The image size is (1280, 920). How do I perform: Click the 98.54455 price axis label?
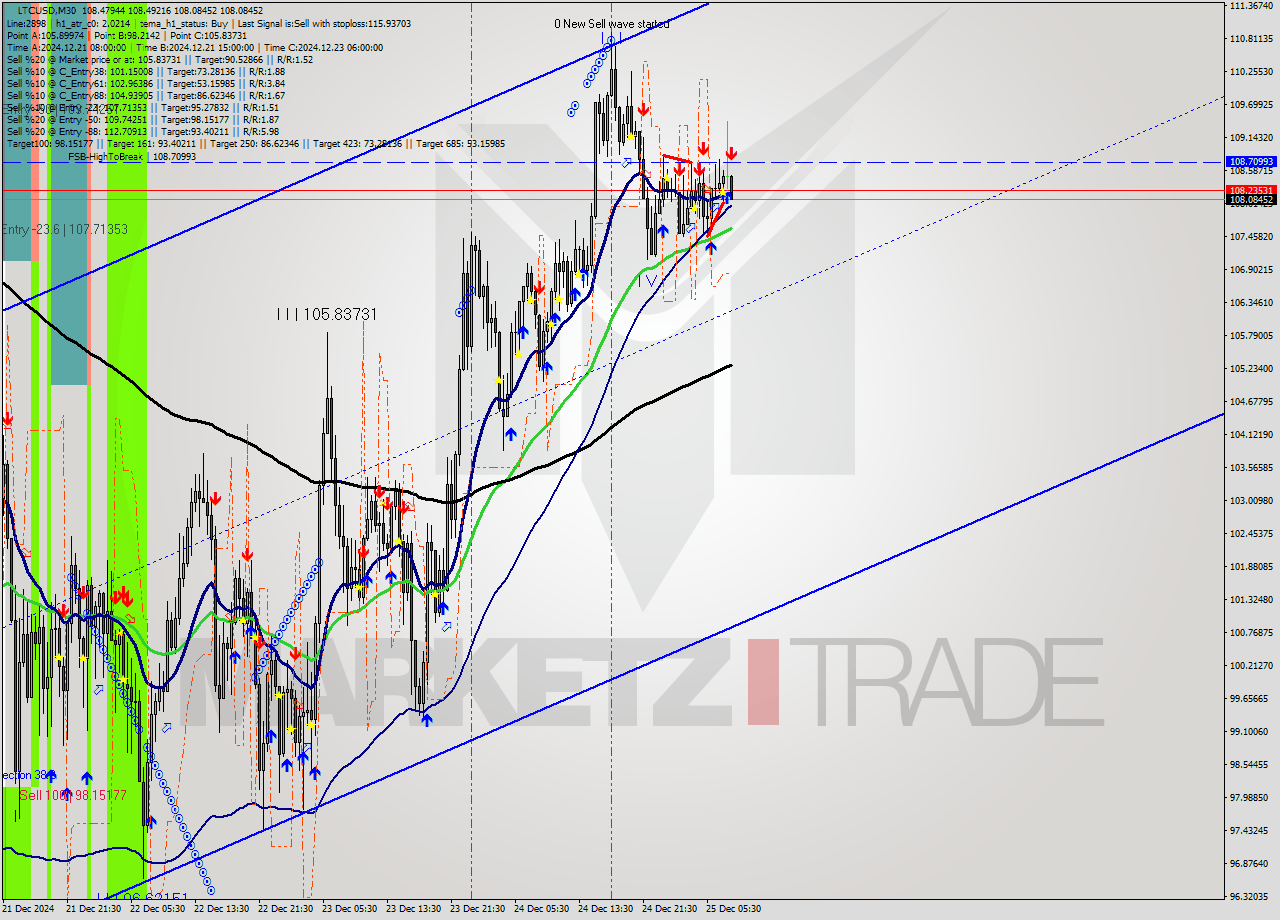(1251, 764)
